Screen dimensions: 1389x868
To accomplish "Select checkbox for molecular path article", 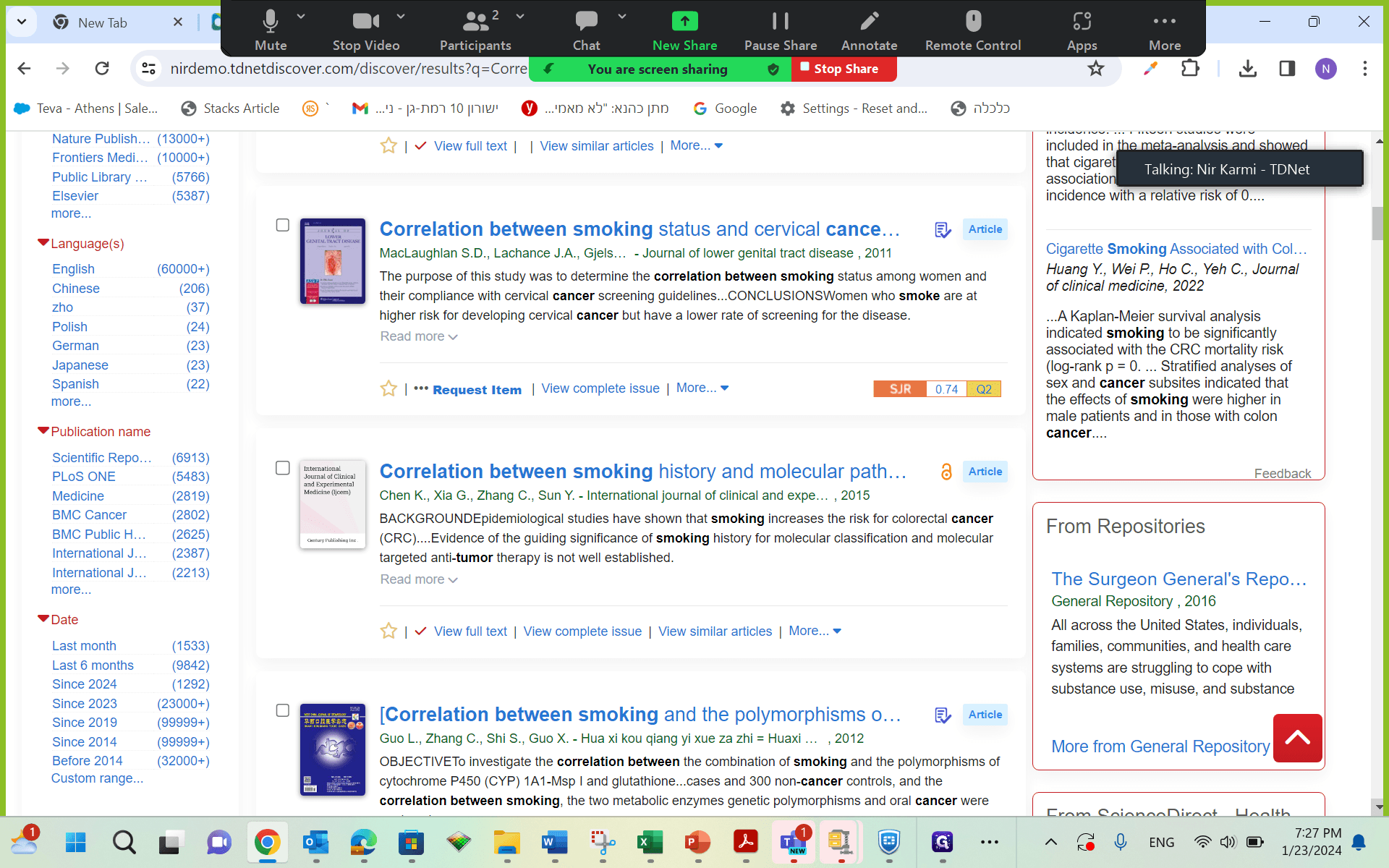I will tap(283, 468).
